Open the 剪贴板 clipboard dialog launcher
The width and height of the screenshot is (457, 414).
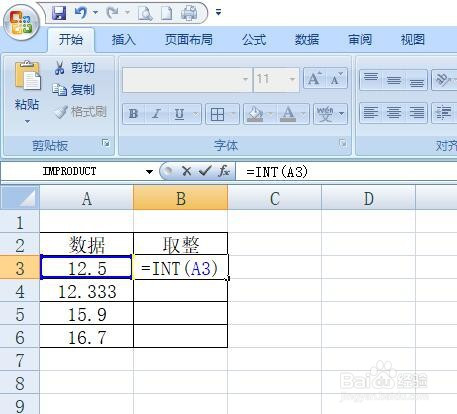click(106, 143)
